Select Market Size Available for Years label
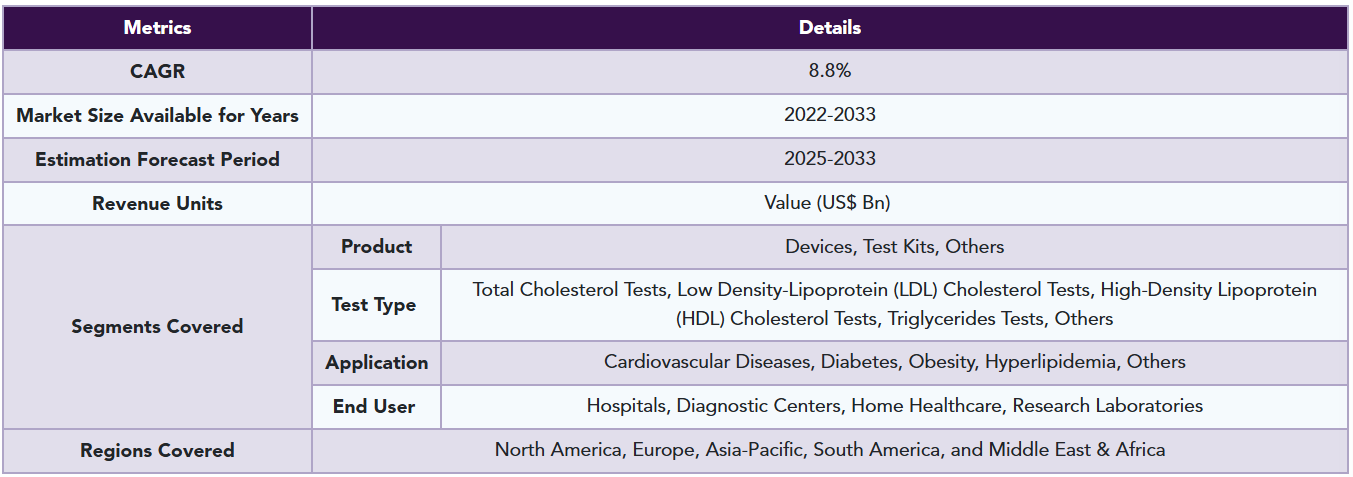1353x477 pixels. [x=157, y=116]
